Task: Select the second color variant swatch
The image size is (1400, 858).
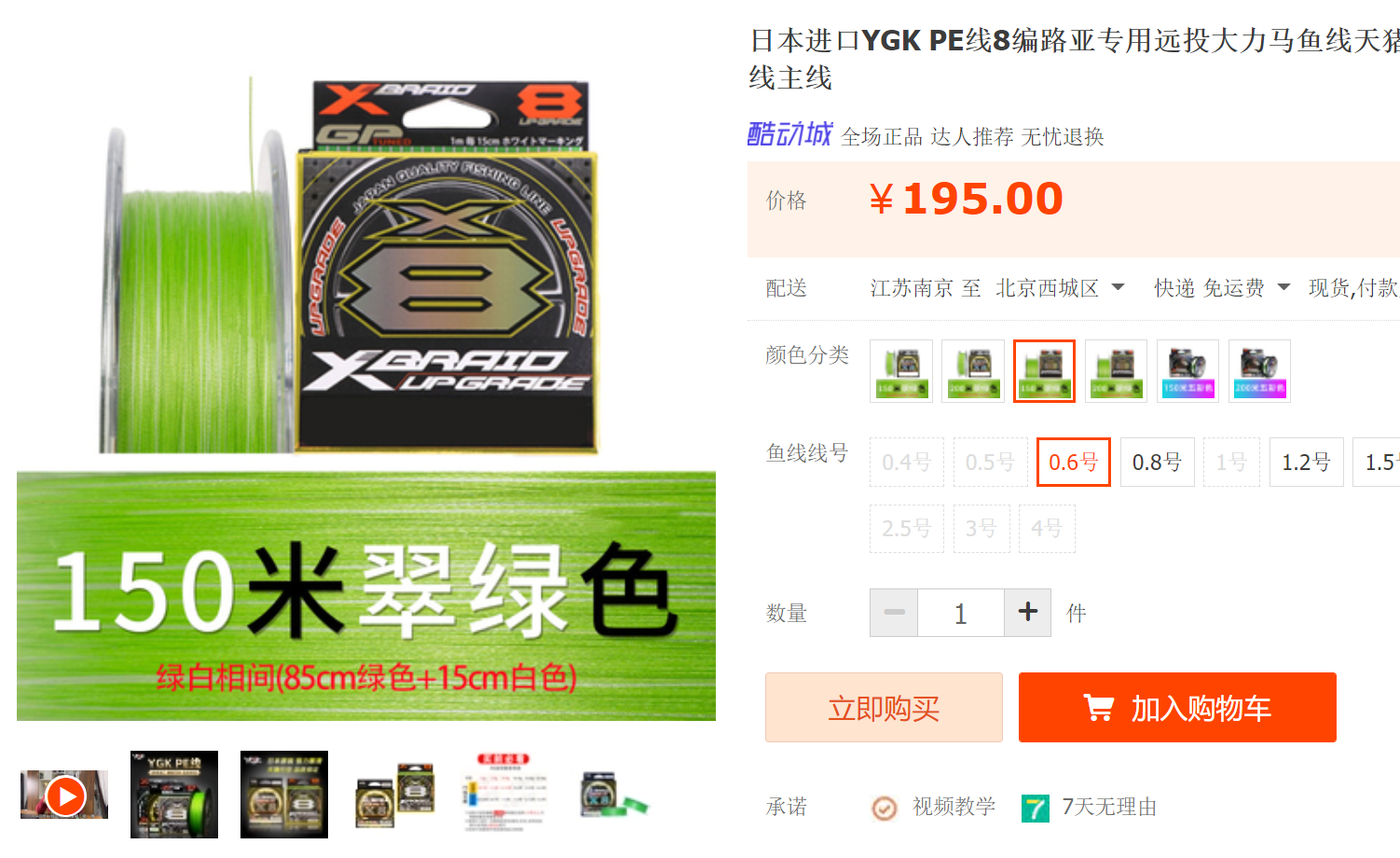Action: pos(972,371)
